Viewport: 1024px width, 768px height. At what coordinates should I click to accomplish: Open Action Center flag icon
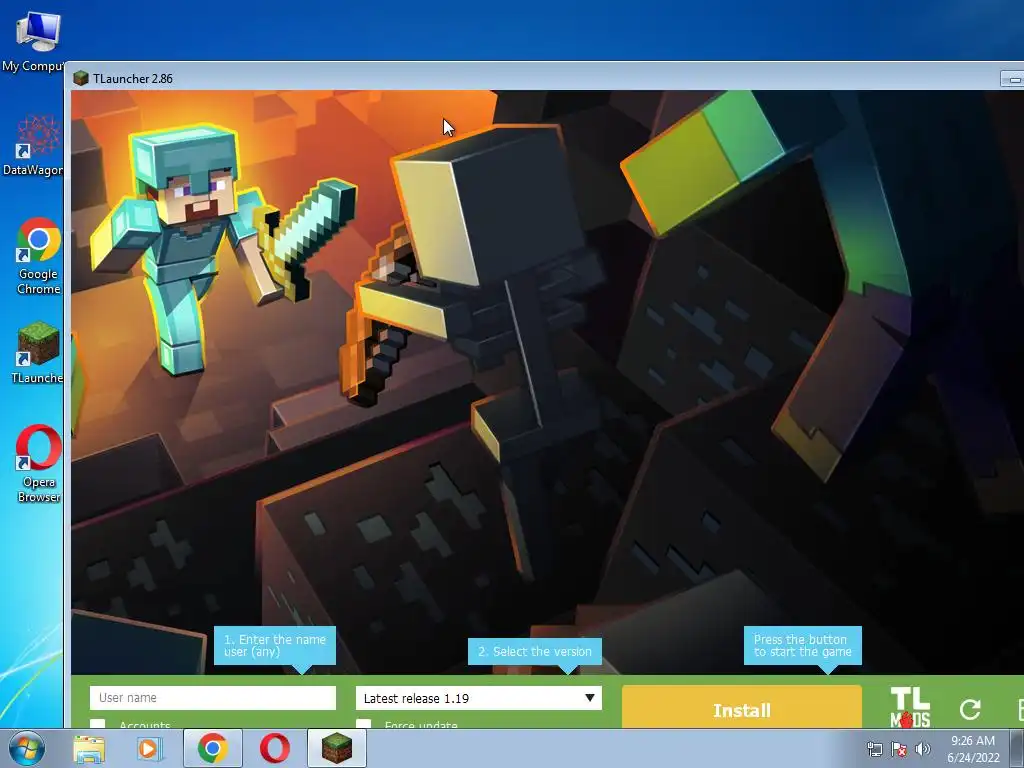[x=899, y=749]
